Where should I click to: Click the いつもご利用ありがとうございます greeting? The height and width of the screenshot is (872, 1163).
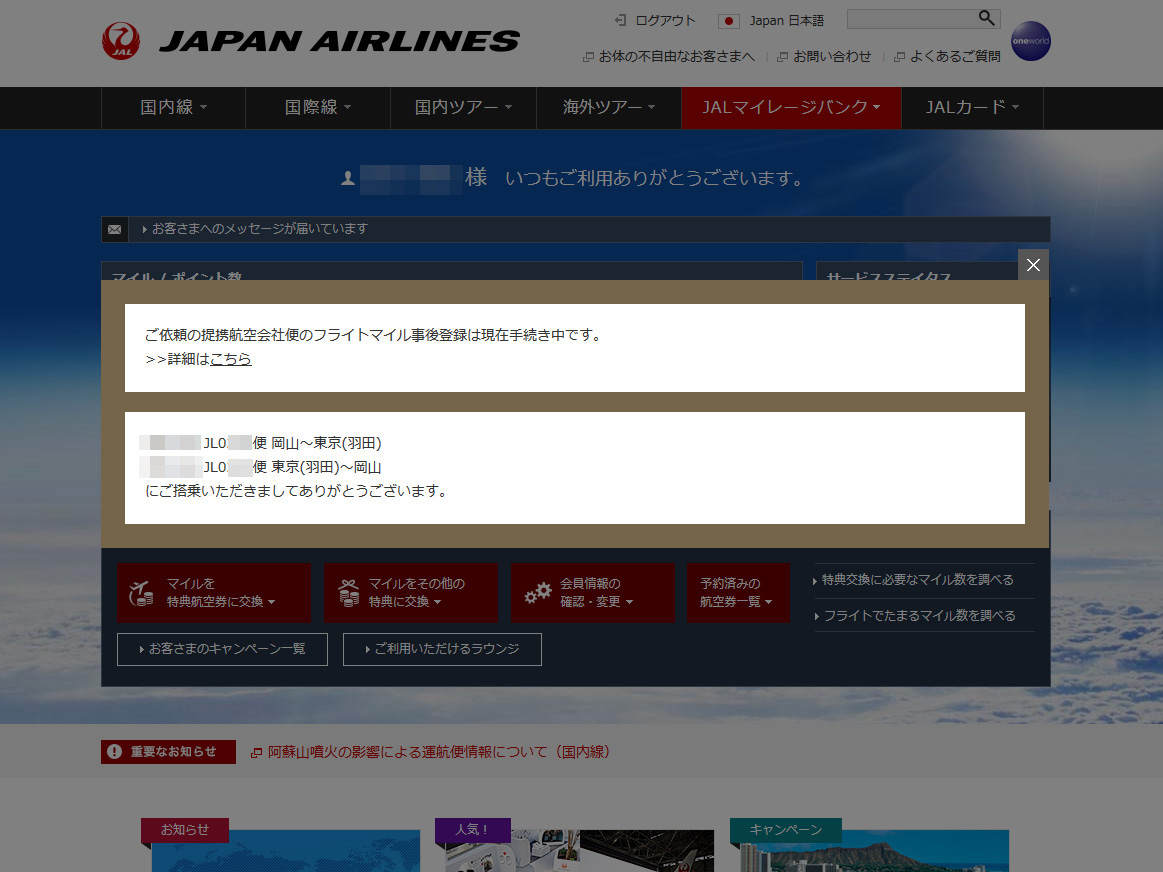[x=653, y=178]
